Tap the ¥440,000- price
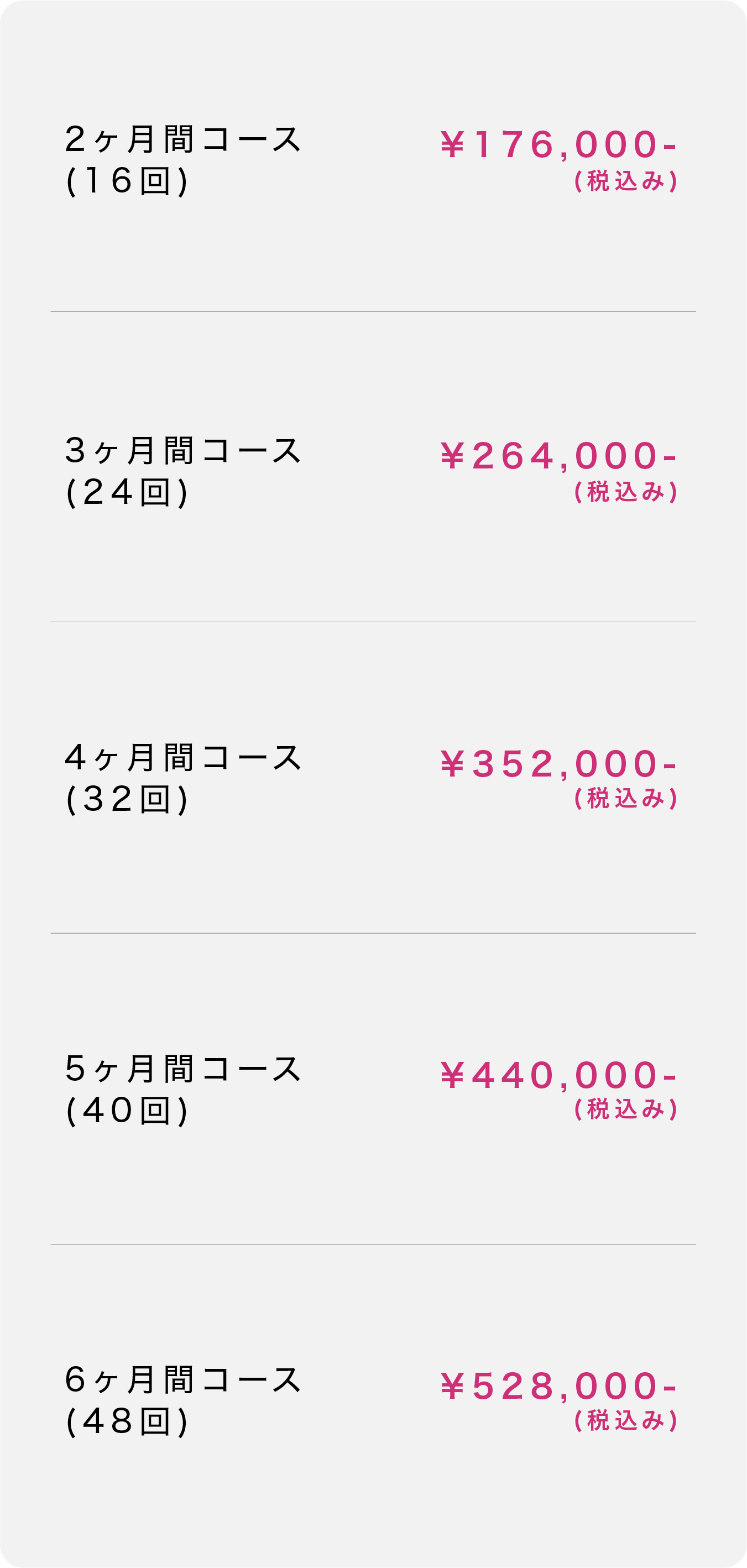Viewport: 747px width, 1568px height. pos(558,1075)
